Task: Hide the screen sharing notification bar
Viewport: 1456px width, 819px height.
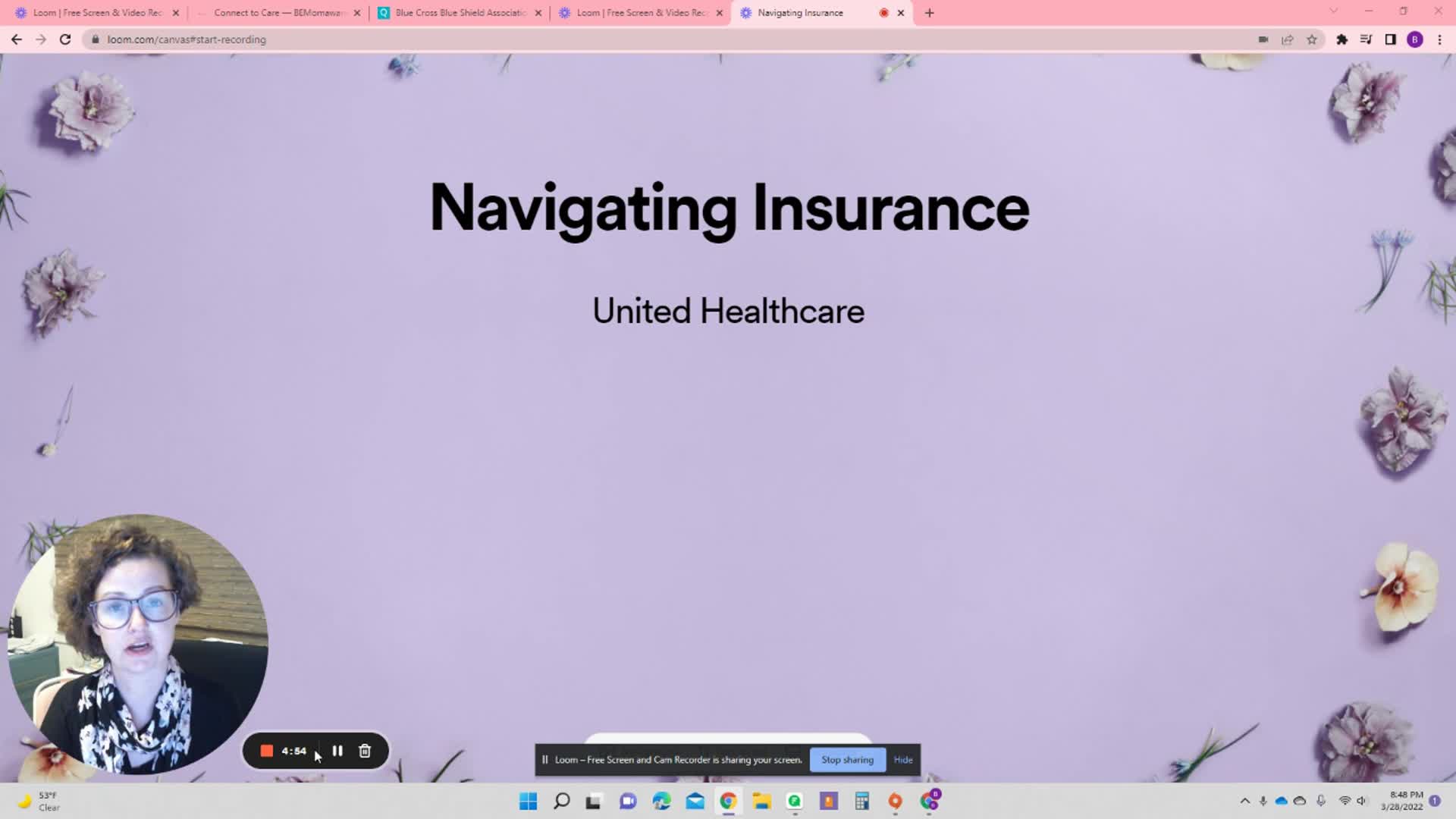Action: click(x=902, y=760)
